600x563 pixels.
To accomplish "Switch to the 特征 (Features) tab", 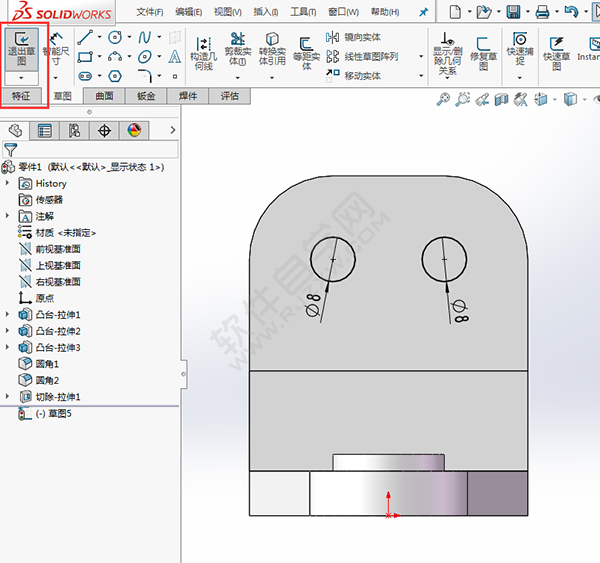I will click(x=21, y=96).
